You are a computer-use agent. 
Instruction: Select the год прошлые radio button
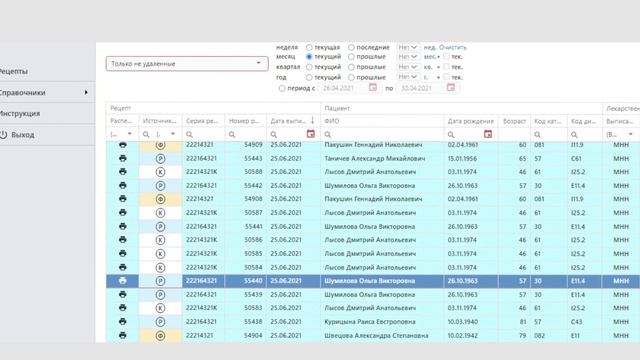point(351,77)
